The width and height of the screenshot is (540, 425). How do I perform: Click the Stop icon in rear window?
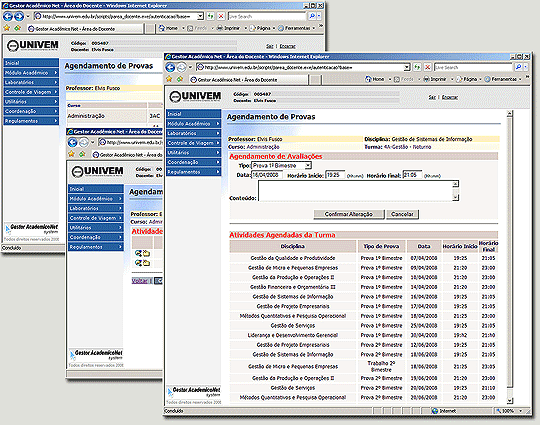point(221,16)
